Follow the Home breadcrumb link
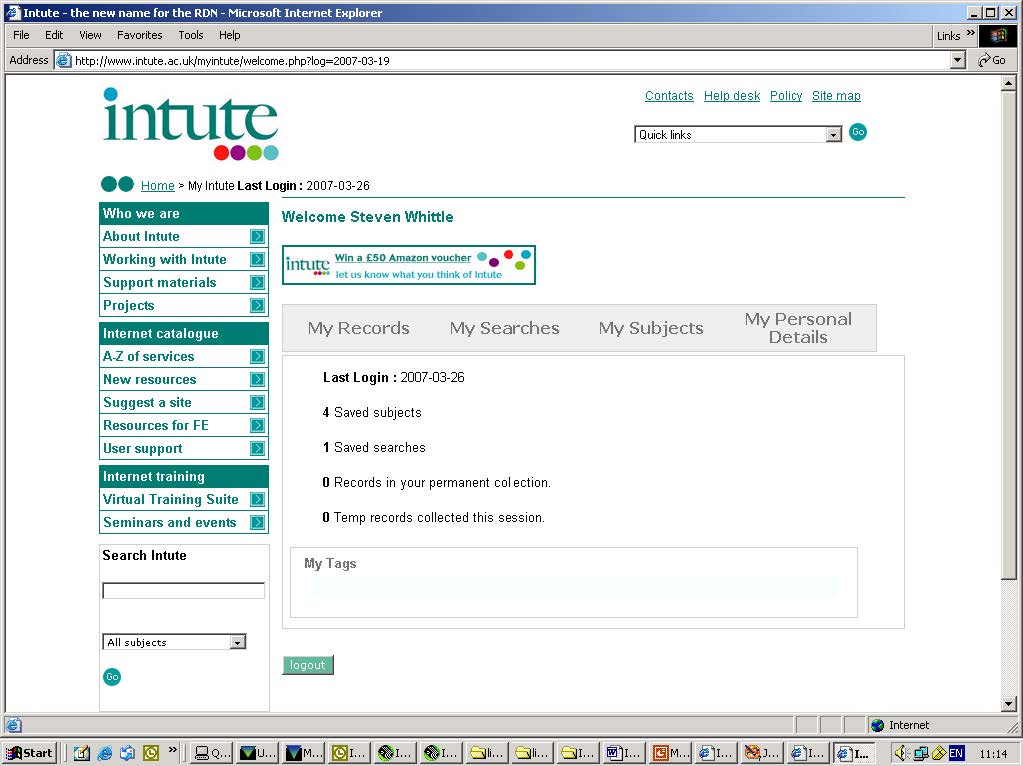1023x766 pixels. tap(158, 186)
